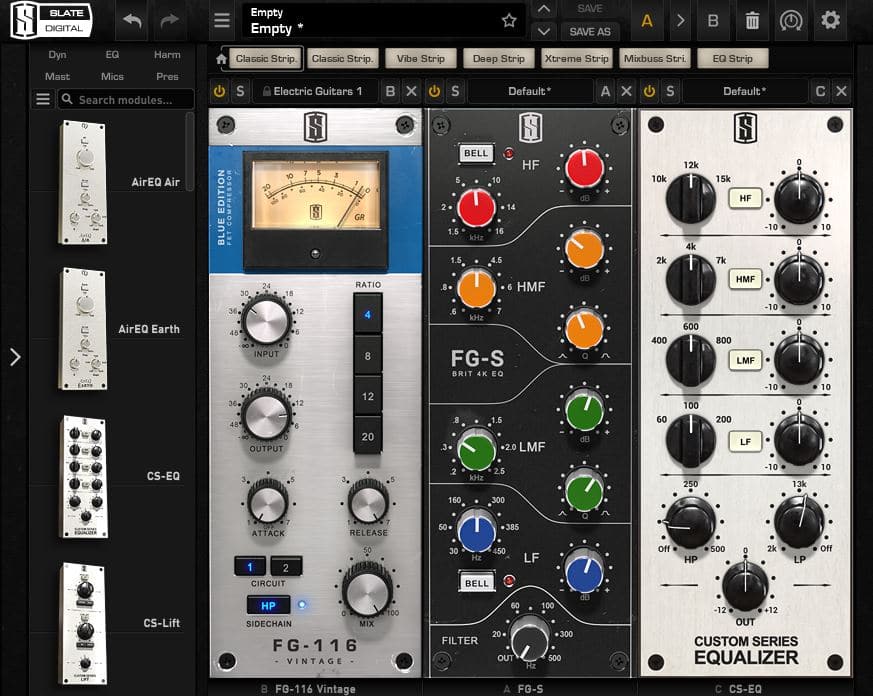The image size is (873, 696).
Task: Select the Dyn module category
Action: tap(57, 55)
